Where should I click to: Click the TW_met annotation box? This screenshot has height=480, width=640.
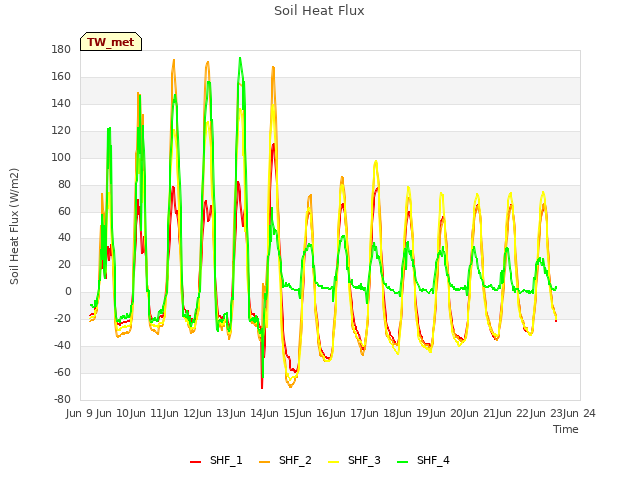tap(111, 42)
